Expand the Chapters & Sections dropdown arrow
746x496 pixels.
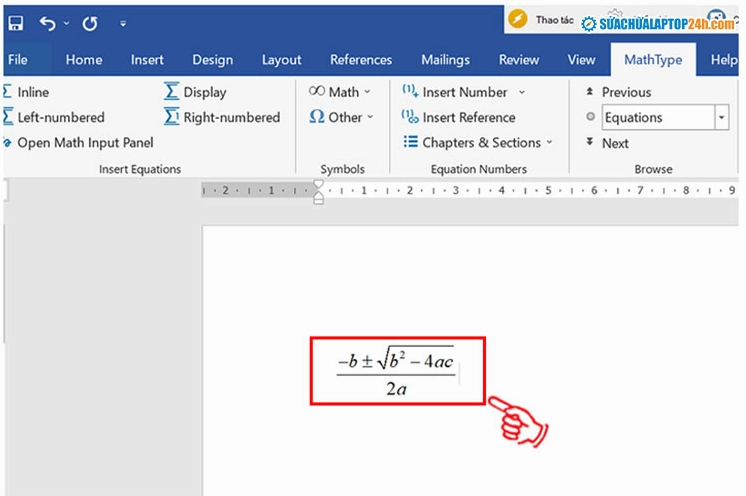(550, 142)
